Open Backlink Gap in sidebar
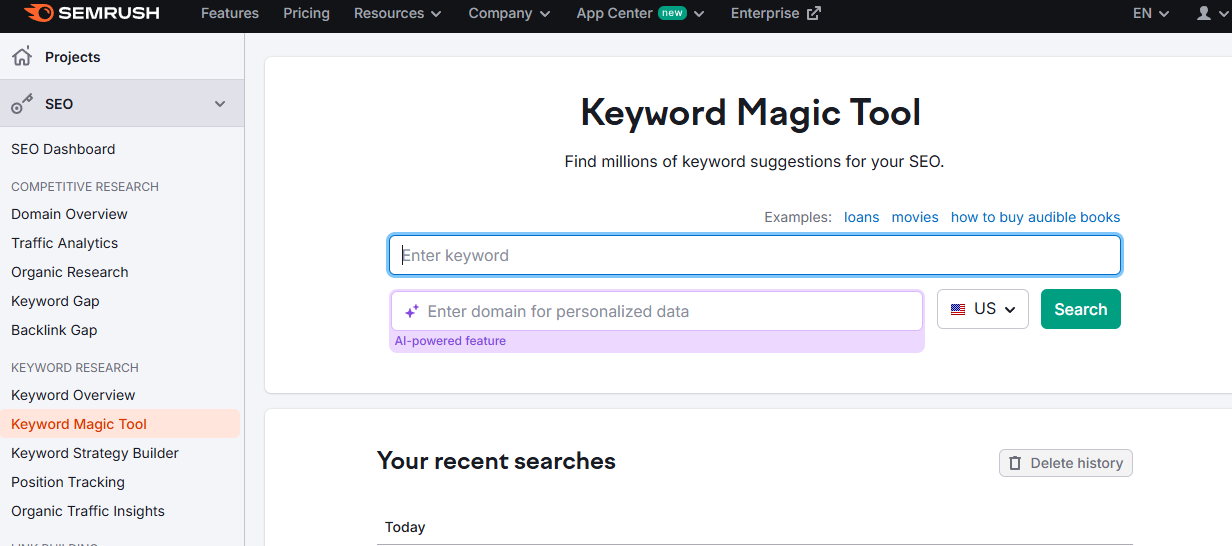The image size is (1232, 546). click(x=54, y=330)
